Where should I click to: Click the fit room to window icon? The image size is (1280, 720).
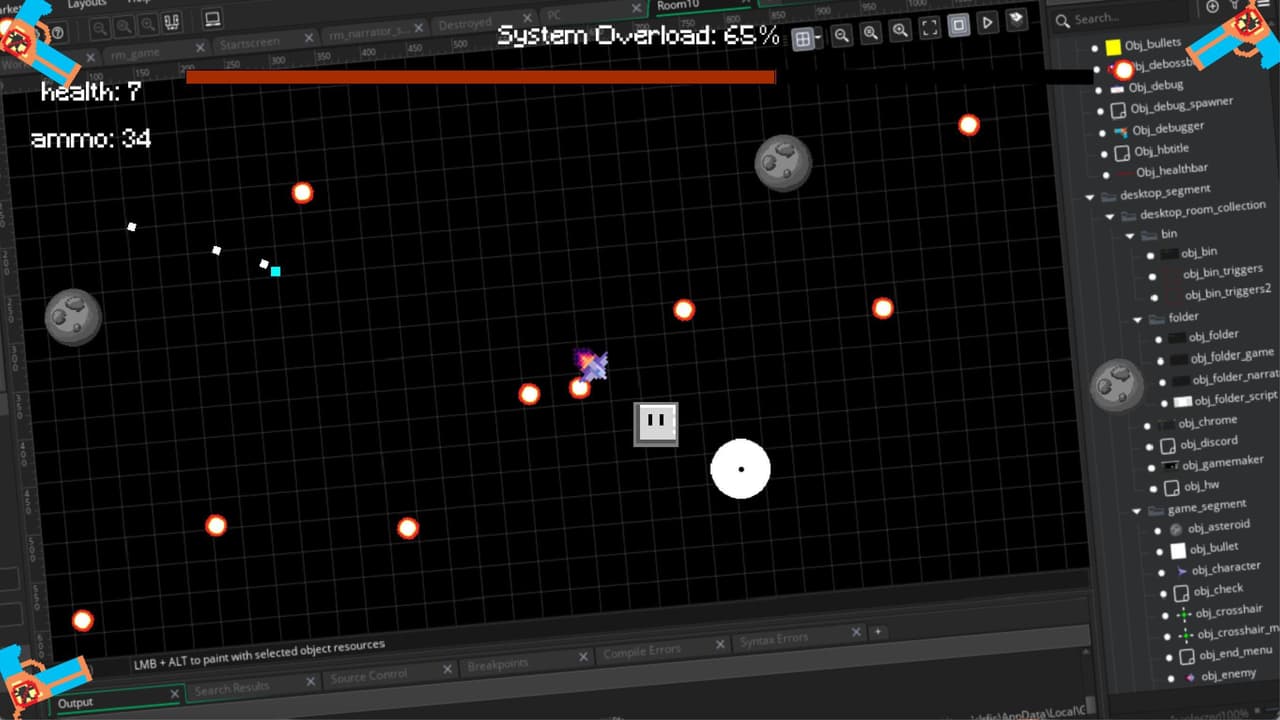929,28
